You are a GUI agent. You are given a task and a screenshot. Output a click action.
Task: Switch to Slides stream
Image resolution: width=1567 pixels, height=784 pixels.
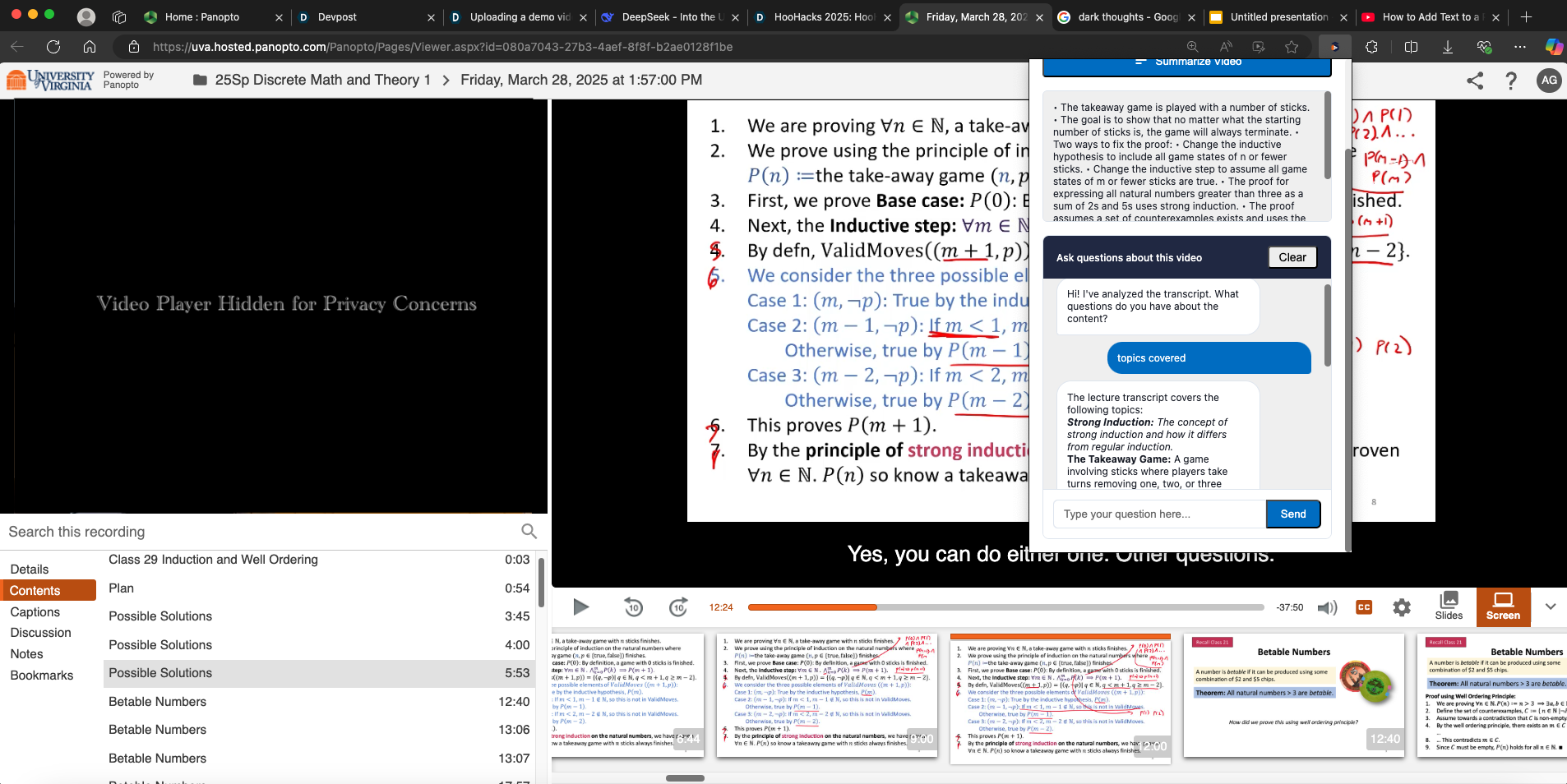(1449, 606)
